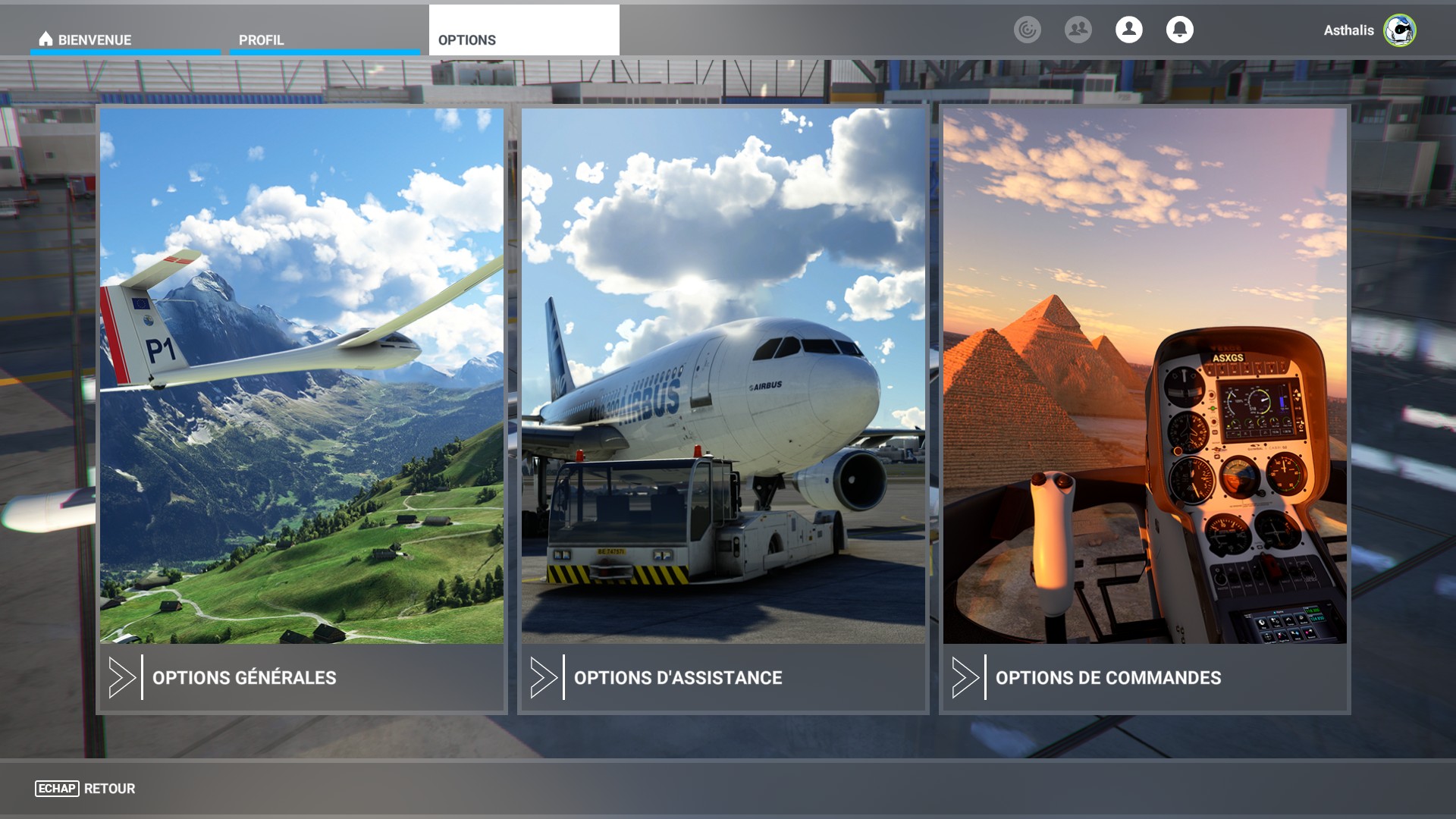The width and height of the screenshot is (1456, 819).
Task: Click the radar activity icon in header
Action: pos(1028,30)
